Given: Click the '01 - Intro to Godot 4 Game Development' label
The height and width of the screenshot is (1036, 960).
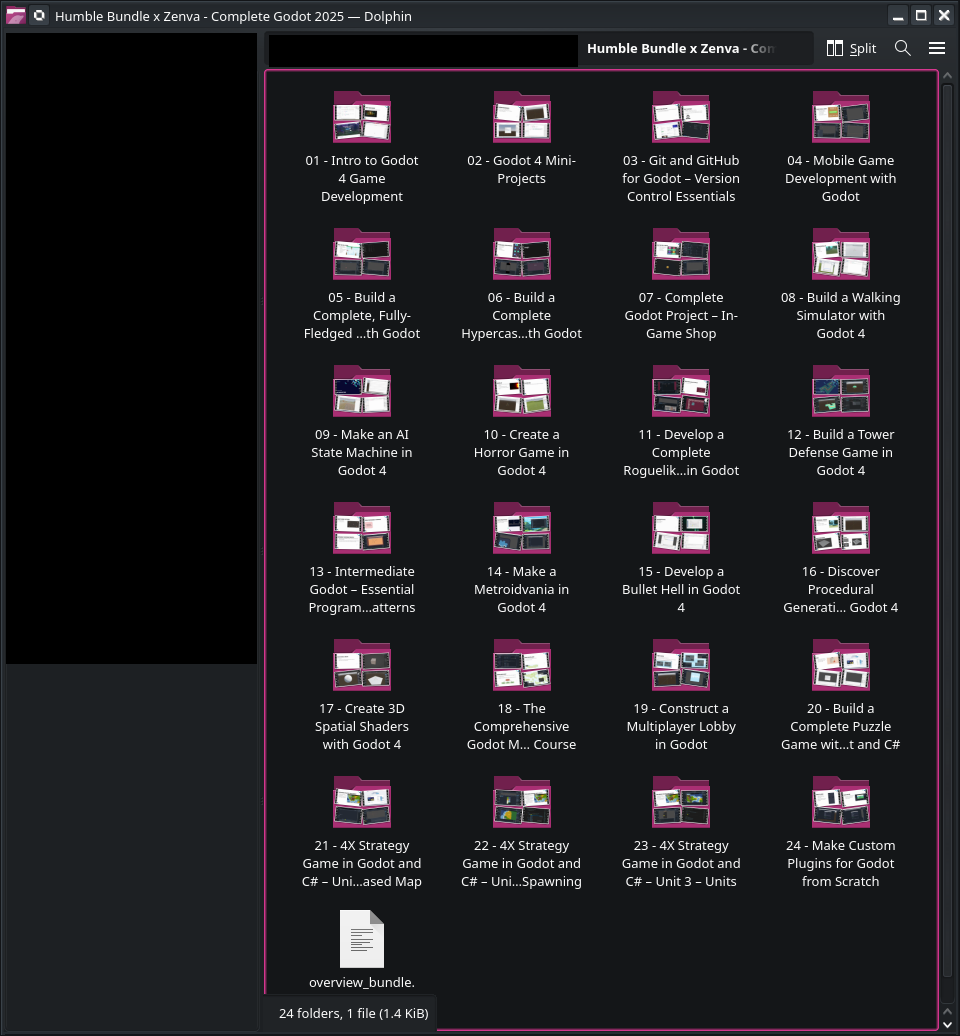Looking at the screenshot, I should tap(361, 178).
